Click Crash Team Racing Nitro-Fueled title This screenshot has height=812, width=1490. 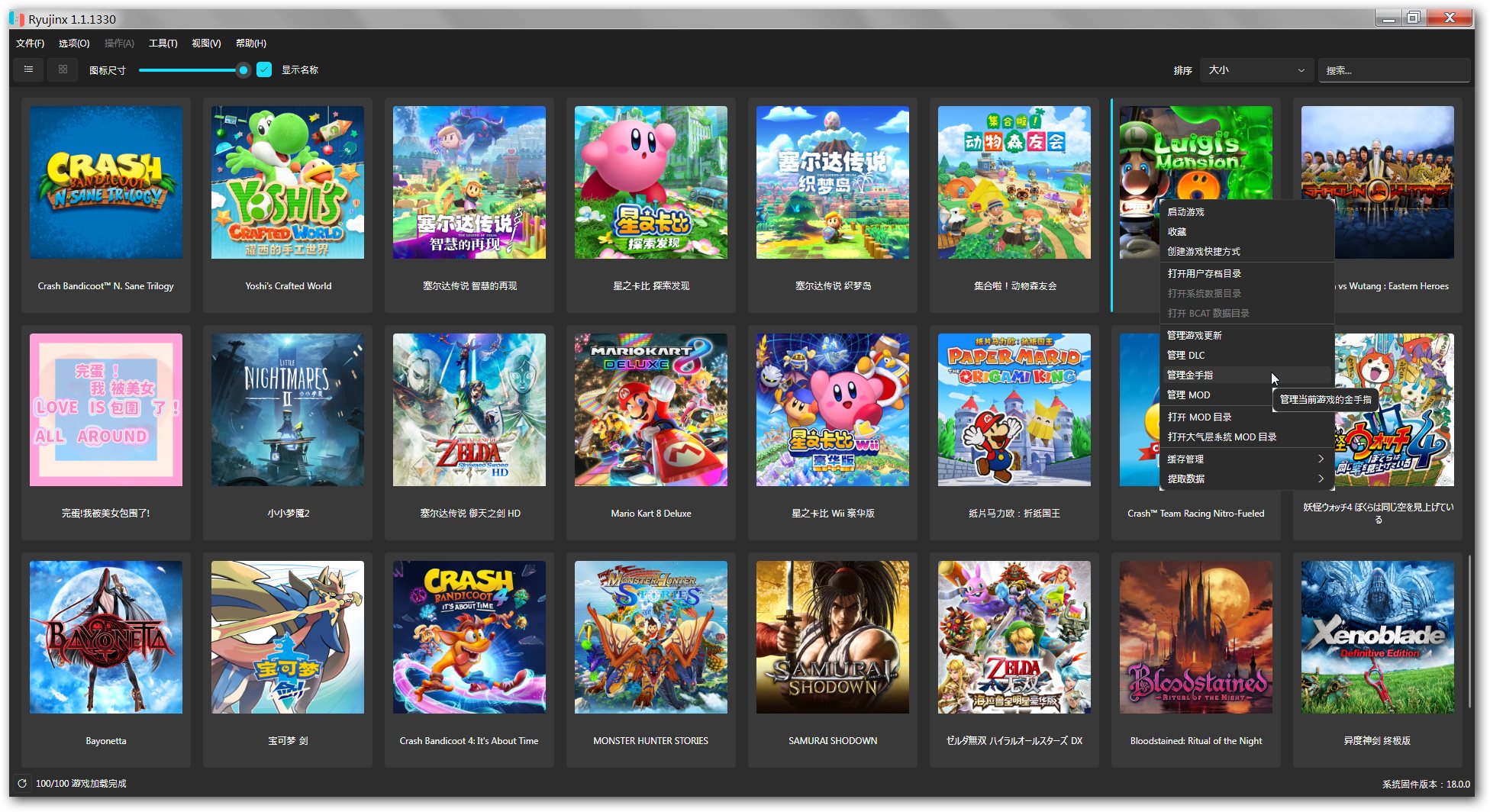coord(1196,514)
